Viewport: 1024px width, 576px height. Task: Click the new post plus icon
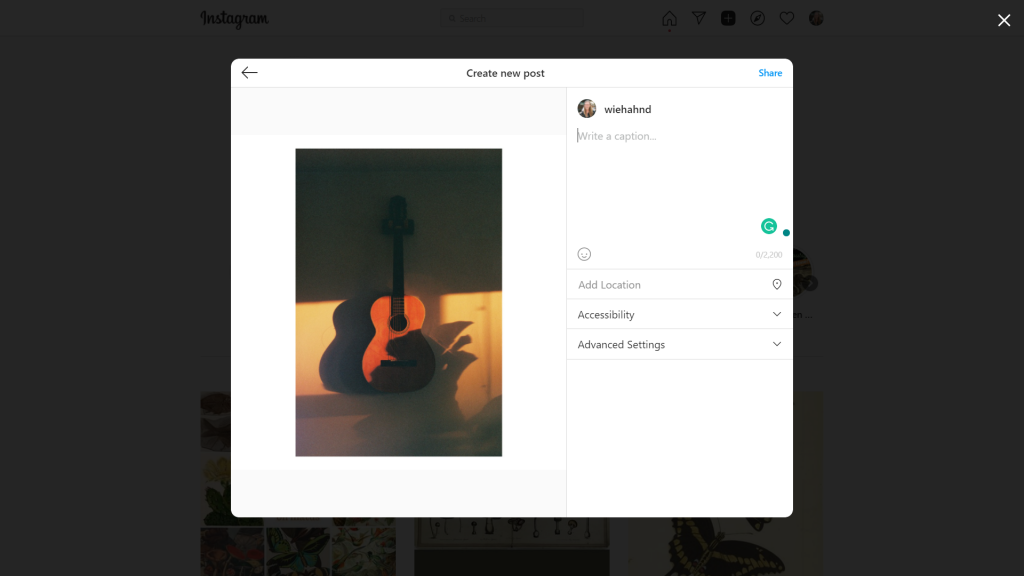pyautogui.click(x=728, y=19)
